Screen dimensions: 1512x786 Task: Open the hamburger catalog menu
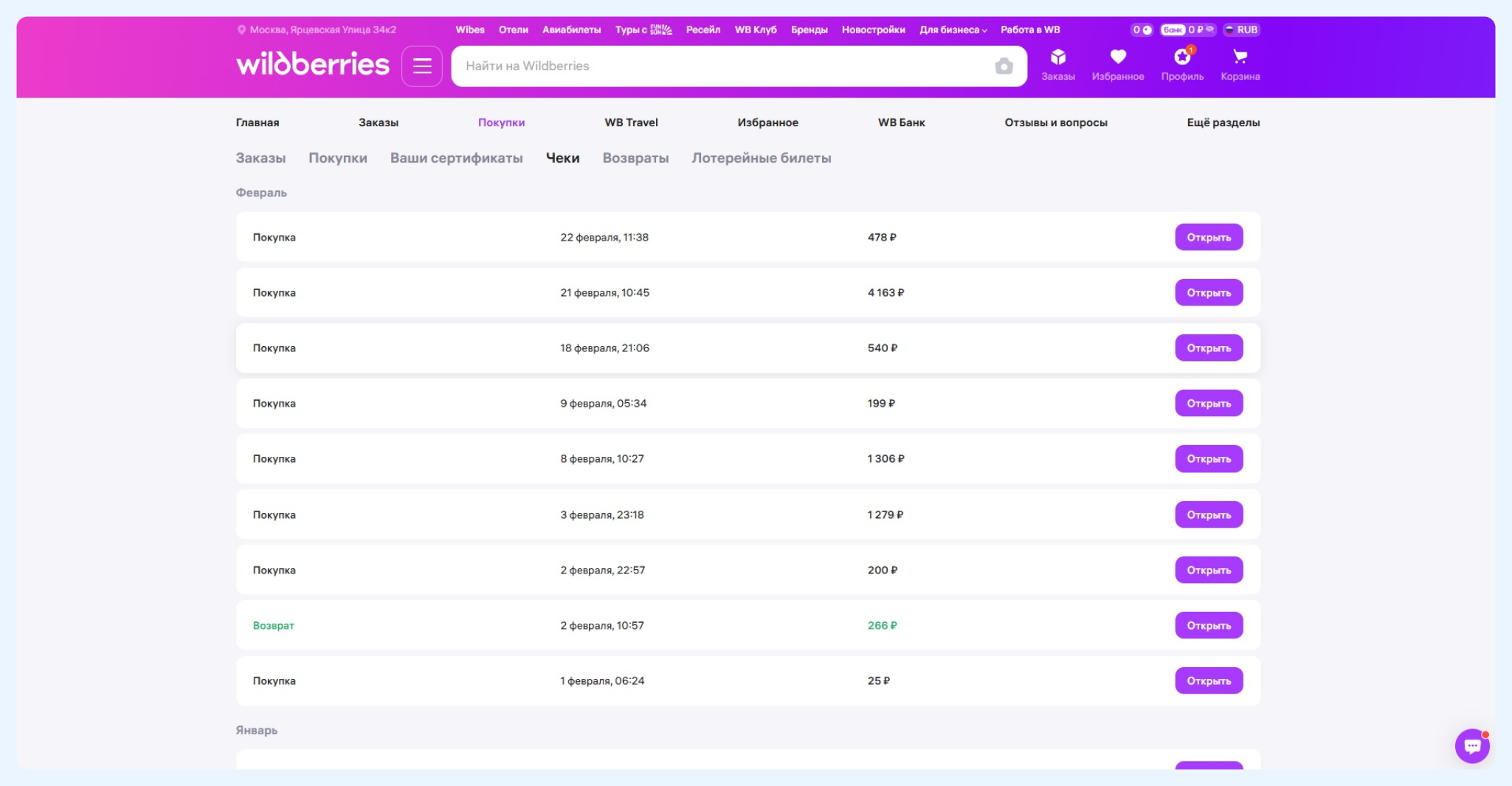(x=421, y=66)
